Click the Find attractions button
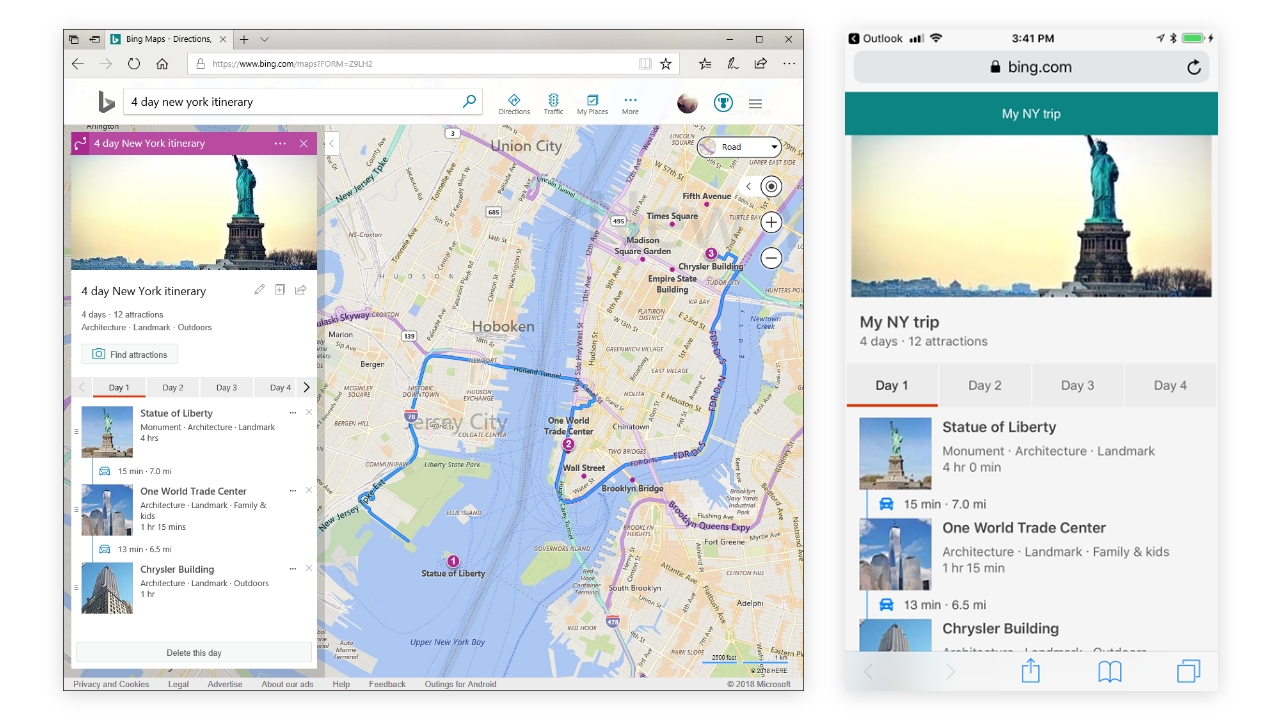Image resolution: width=1280 pixels, height=720 pixels. coord(129,354)
